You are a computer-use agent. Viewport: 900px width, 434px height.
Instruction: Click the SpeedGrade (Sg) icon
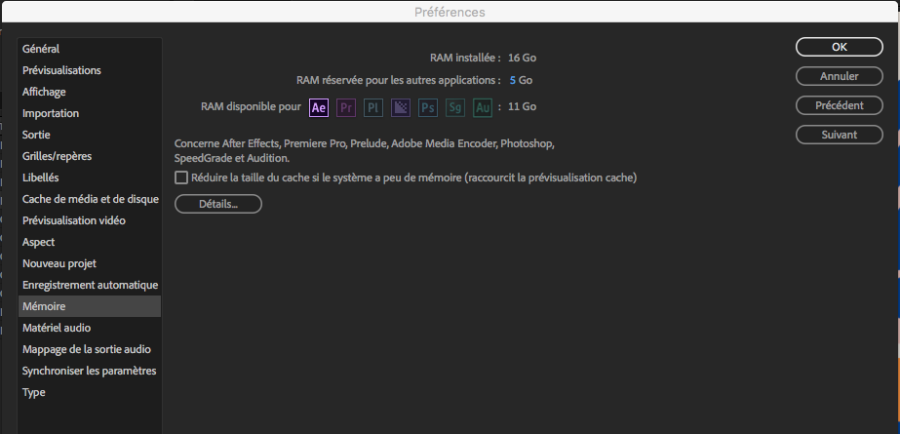(455, 107)
